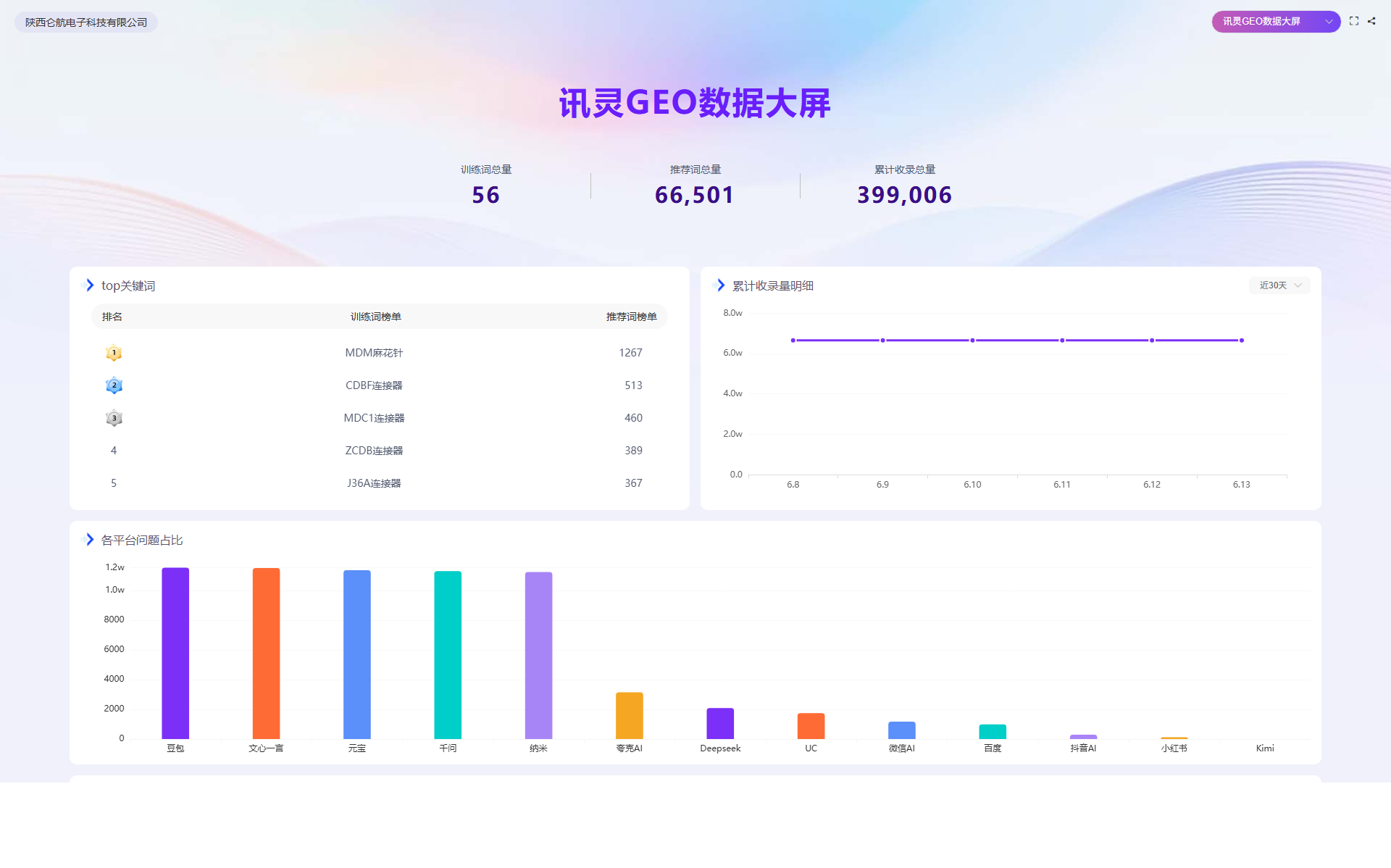The image size is (1391, 868).
Task: Click the blue 微信AI bar
Action: pos(902,730)
